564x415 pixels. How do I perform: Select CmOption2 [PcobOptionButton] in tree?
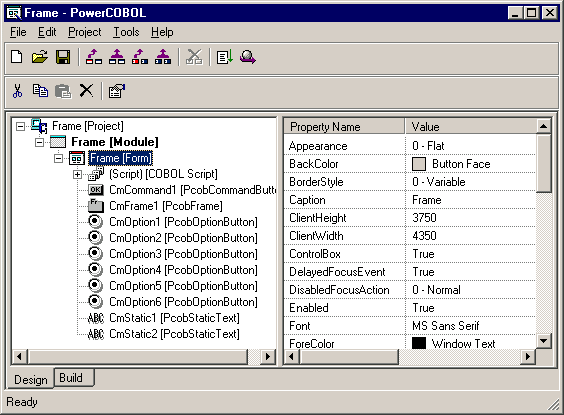tap(183, 238)
